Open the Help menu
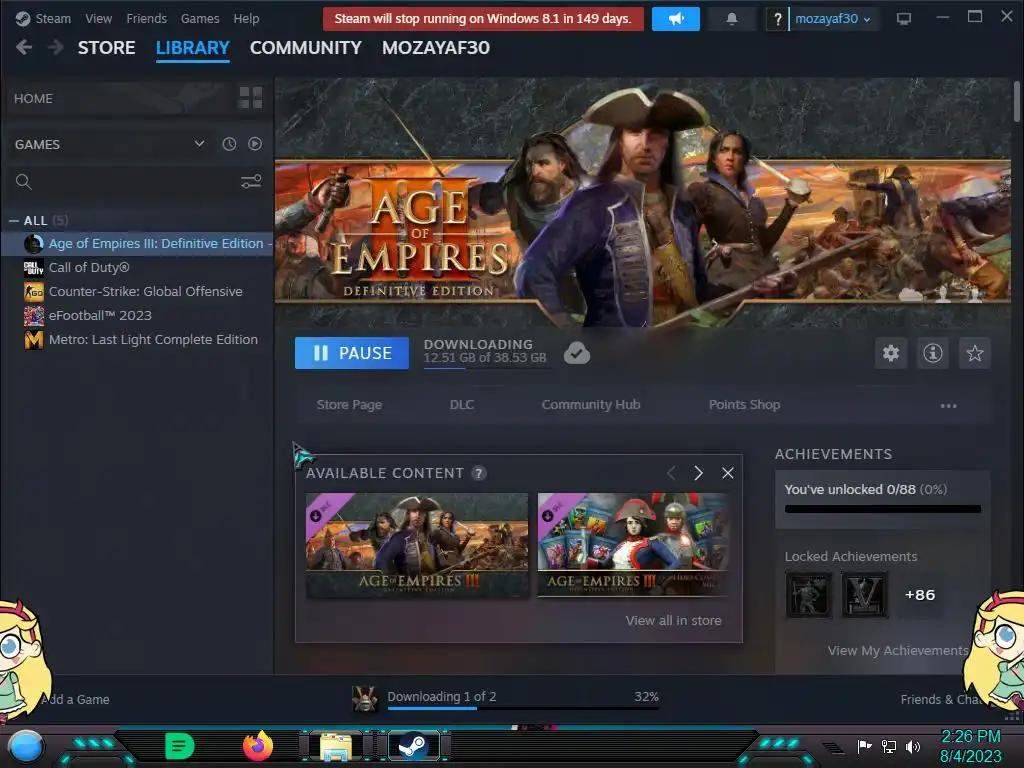This screenshot has height=768, width=1024. coord(246,19)
